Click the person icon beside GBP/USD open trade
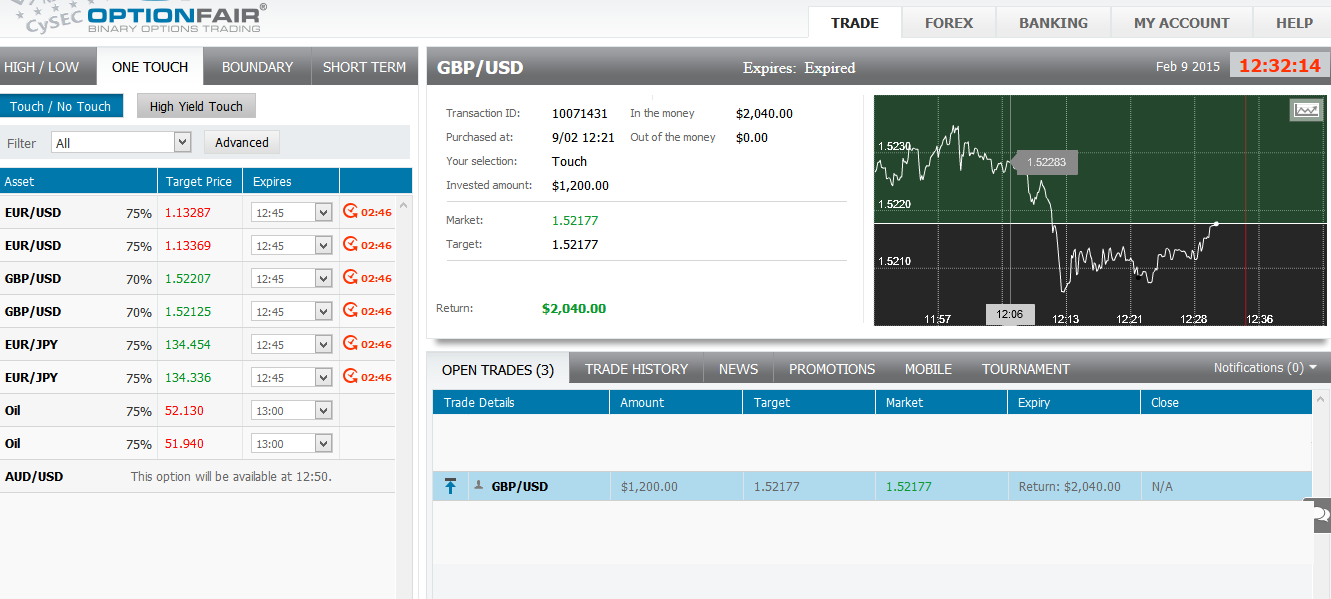The image size is (1331, 599). pos(479,486)
